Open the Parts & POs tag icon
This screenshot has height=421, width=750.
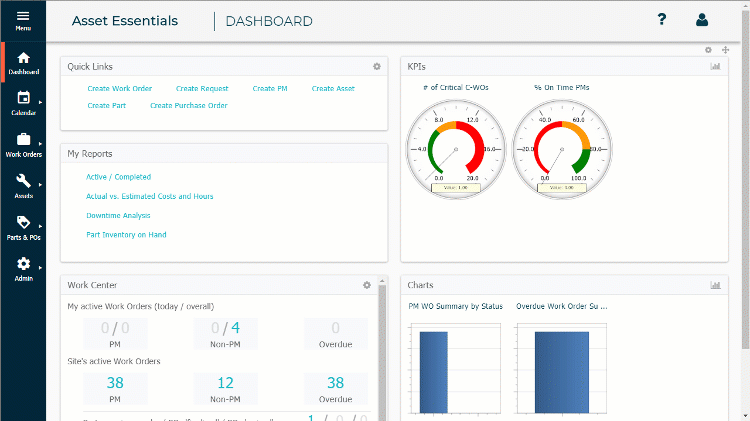(23, 222)
